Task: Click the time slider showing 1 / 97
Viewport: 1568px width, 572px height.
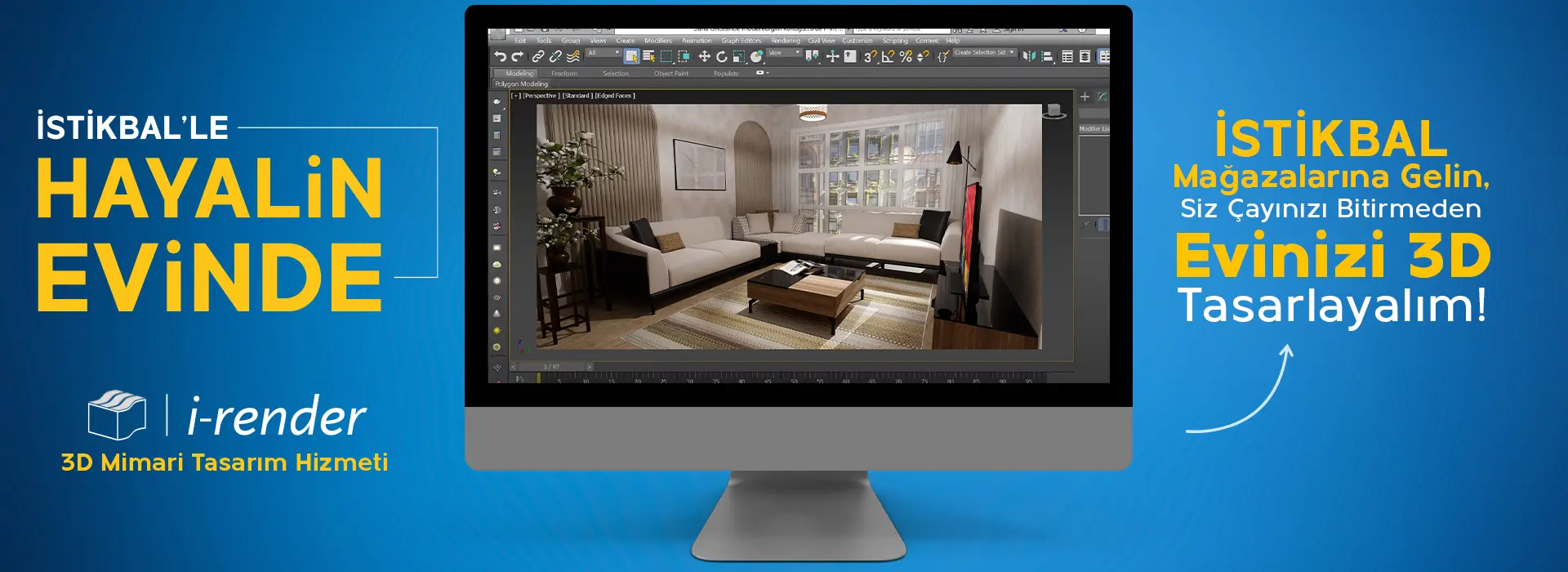Action: pyautogui.click(x=551, y=367)
